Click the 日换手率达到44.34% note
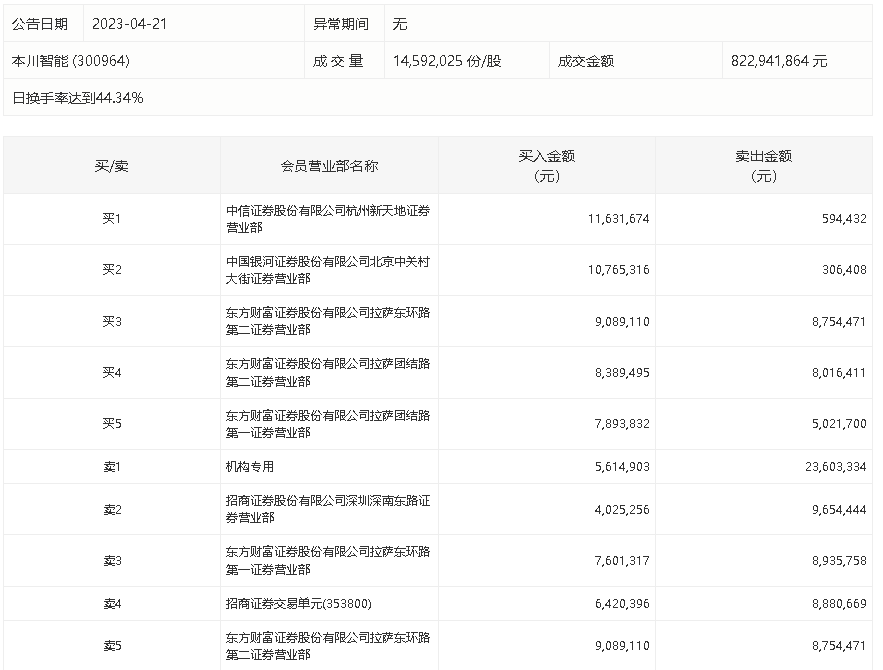 78,98
